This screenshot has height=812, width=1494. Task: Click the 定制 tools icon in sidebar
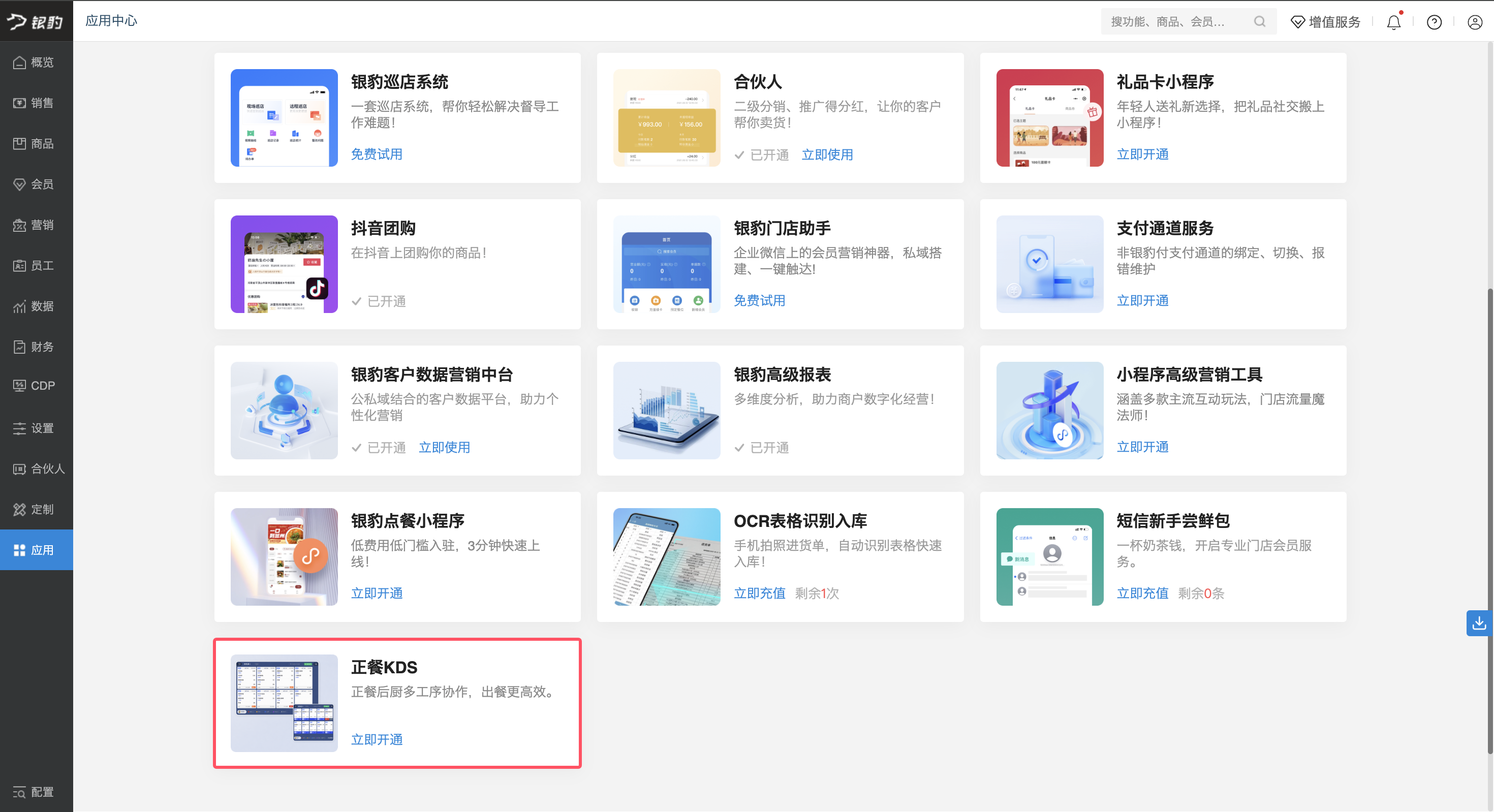[20, 509]
